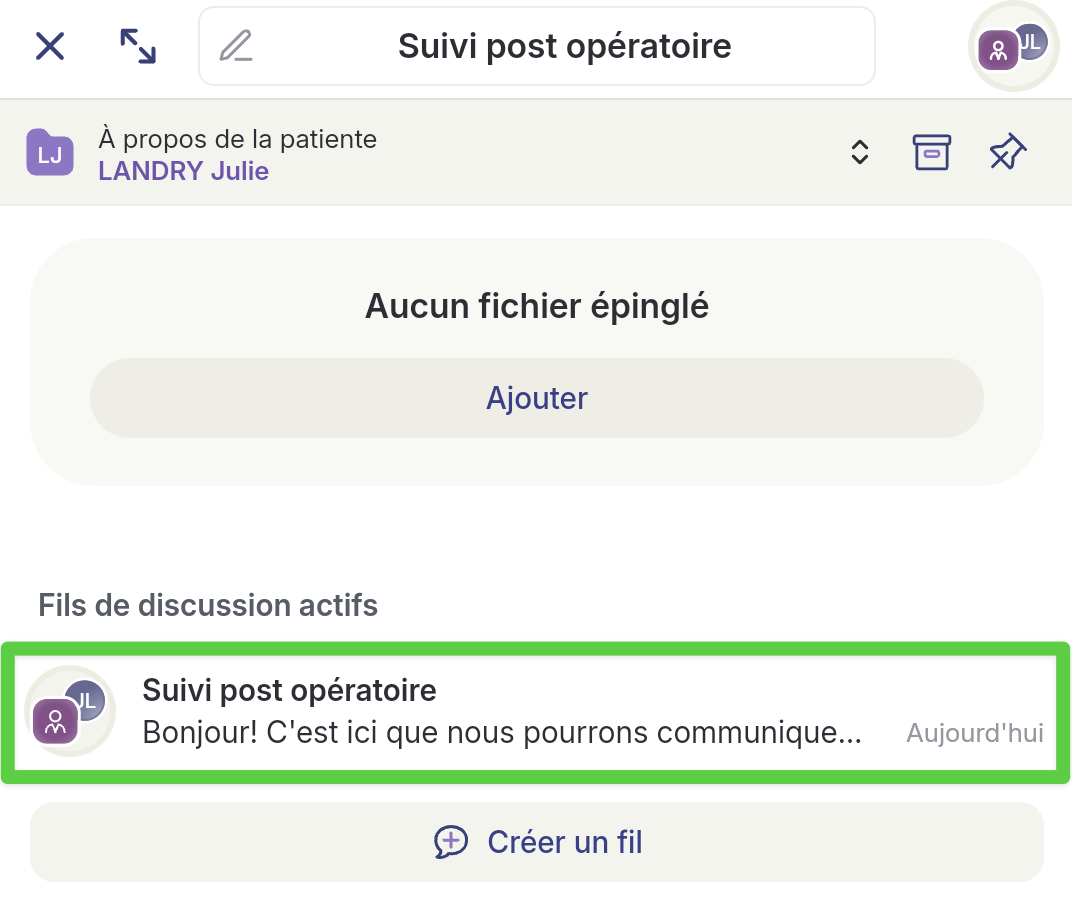Expand the conversation to full screen

138,46
